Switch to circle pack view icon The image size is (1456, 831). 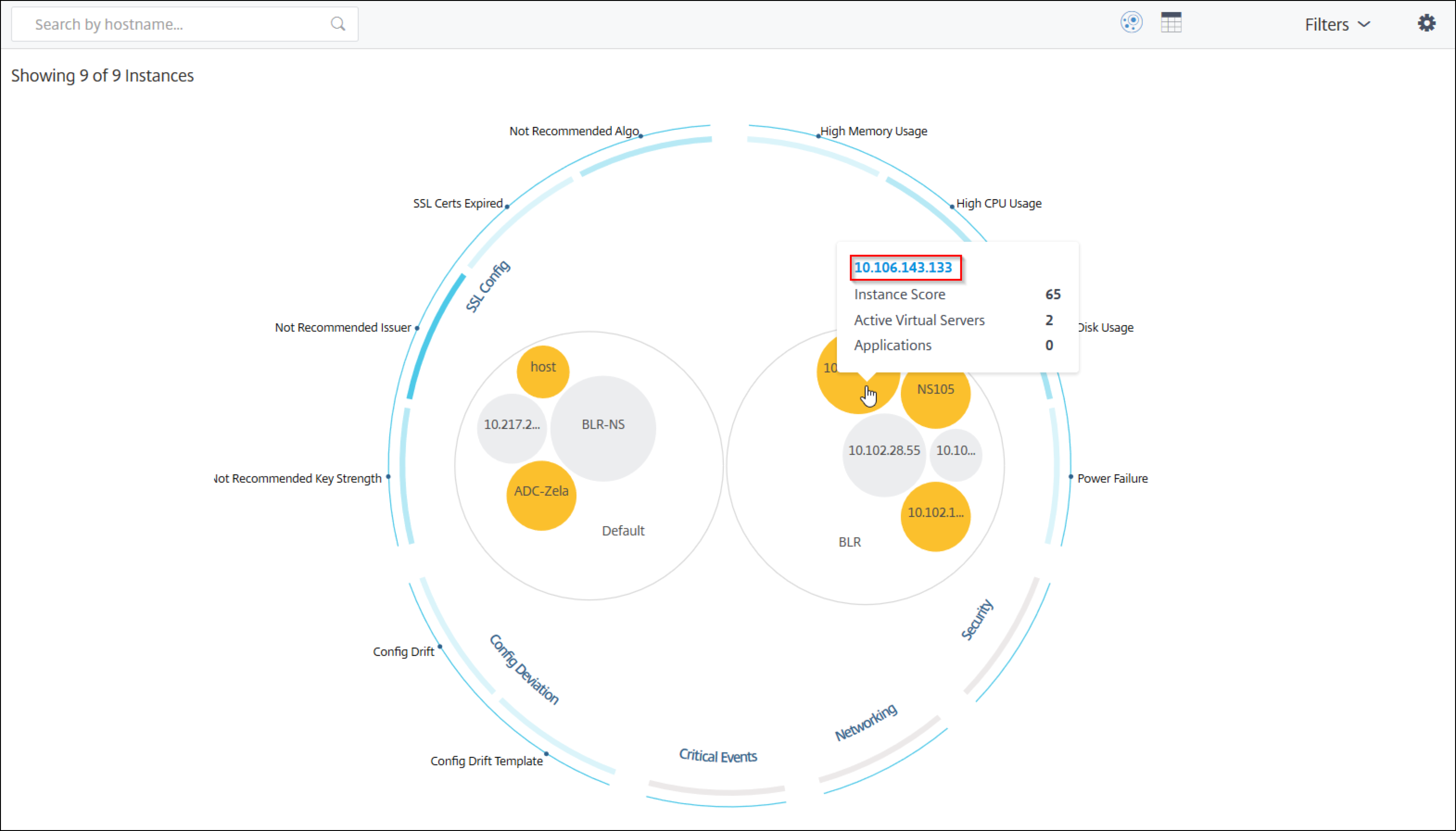[1131, 23]
